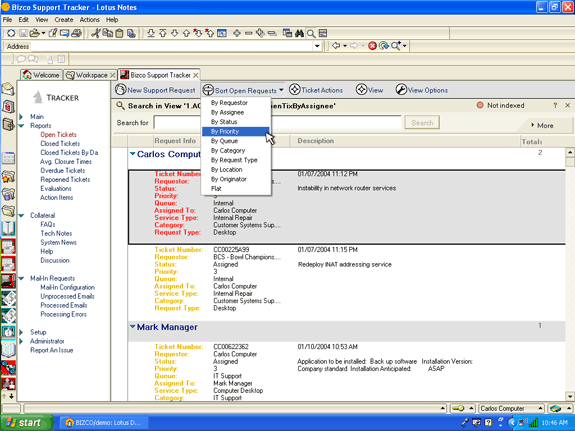The height and width of the screenshot is (431, 575).
Task: Click the cut scissors icon
Action: (96, 33)
